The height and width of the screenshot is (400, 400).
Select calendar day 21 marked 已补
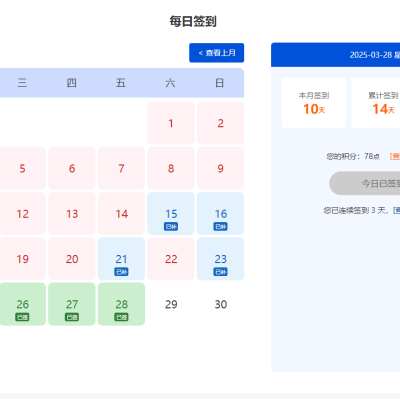point(121,259)
